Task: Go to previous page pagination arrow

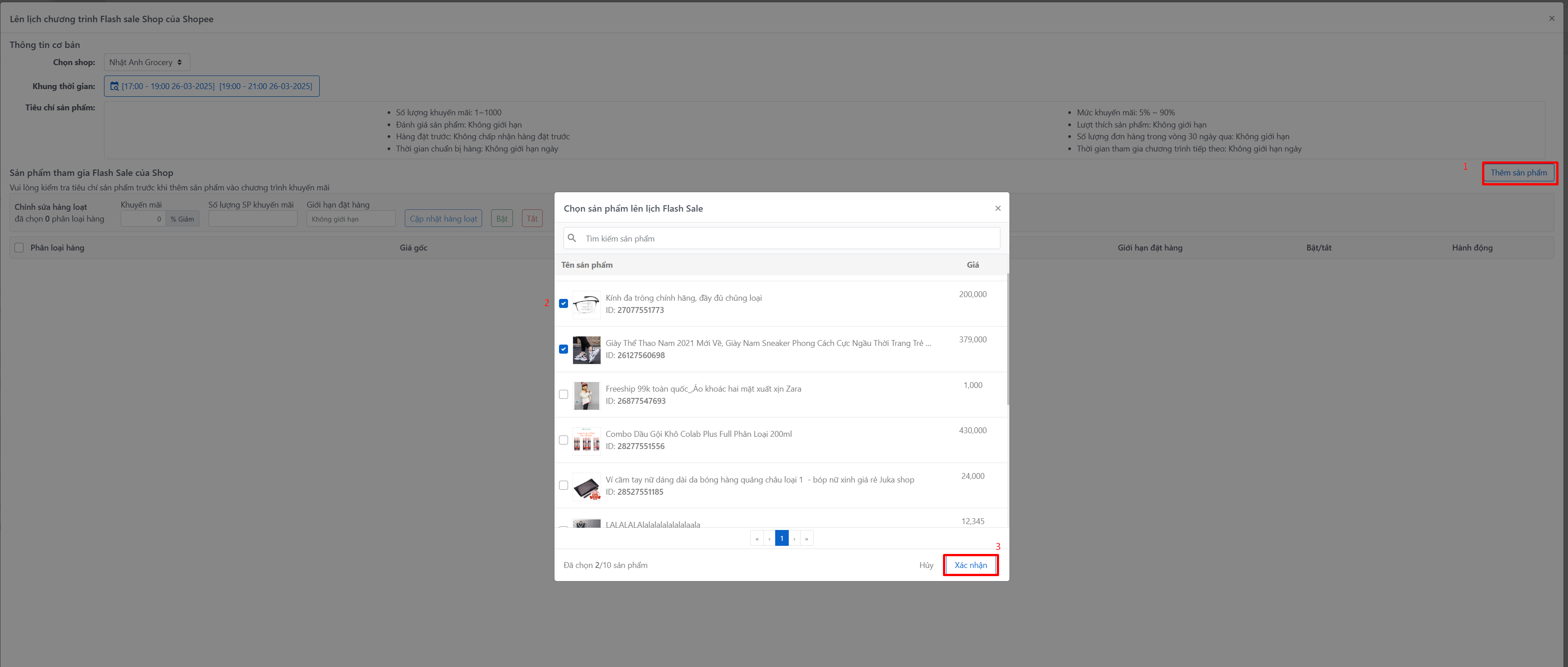Action: (769, 538)
